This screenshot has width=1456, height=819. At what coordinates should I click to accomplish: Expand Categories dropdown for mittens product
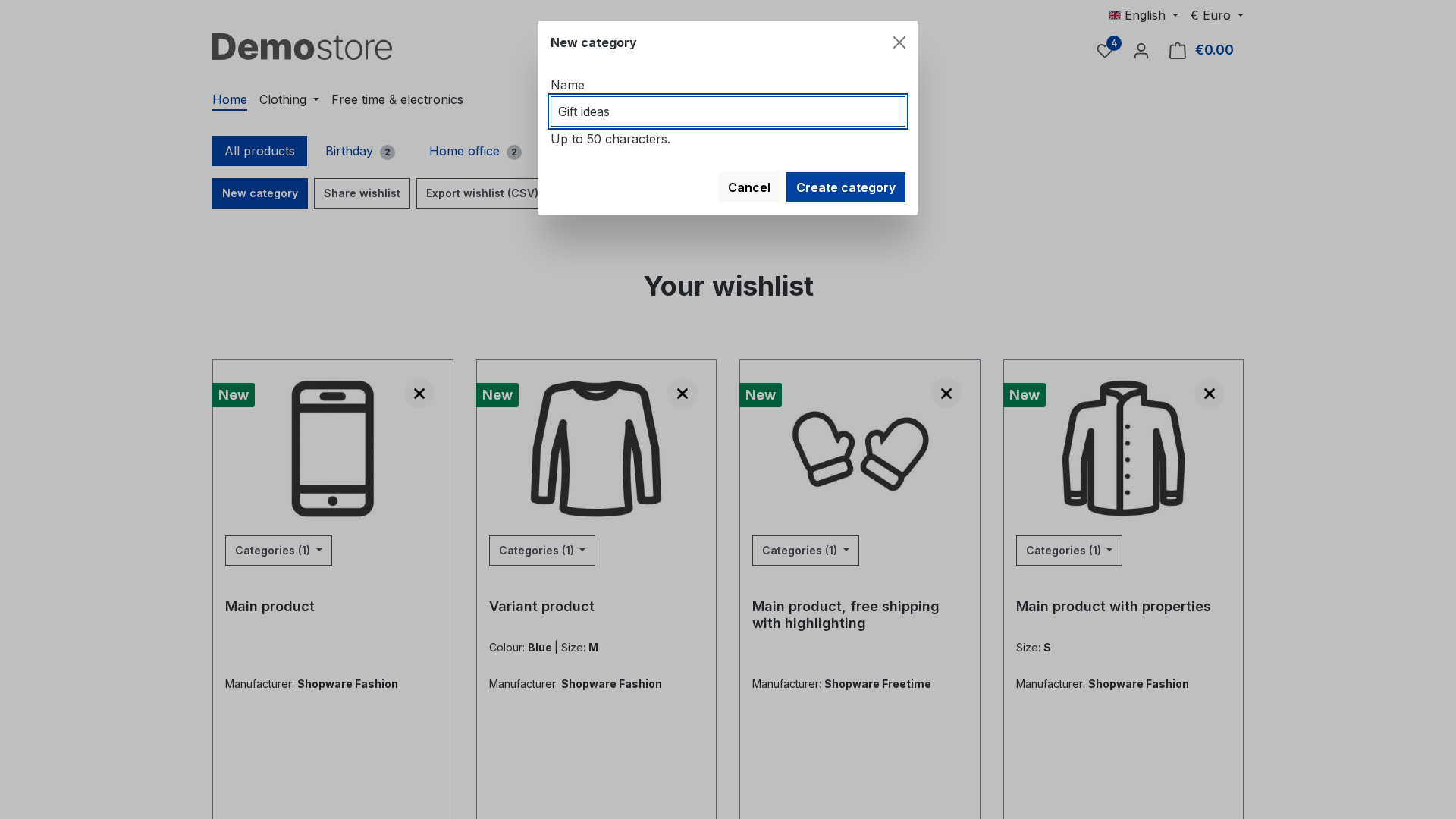coord(805,551)
